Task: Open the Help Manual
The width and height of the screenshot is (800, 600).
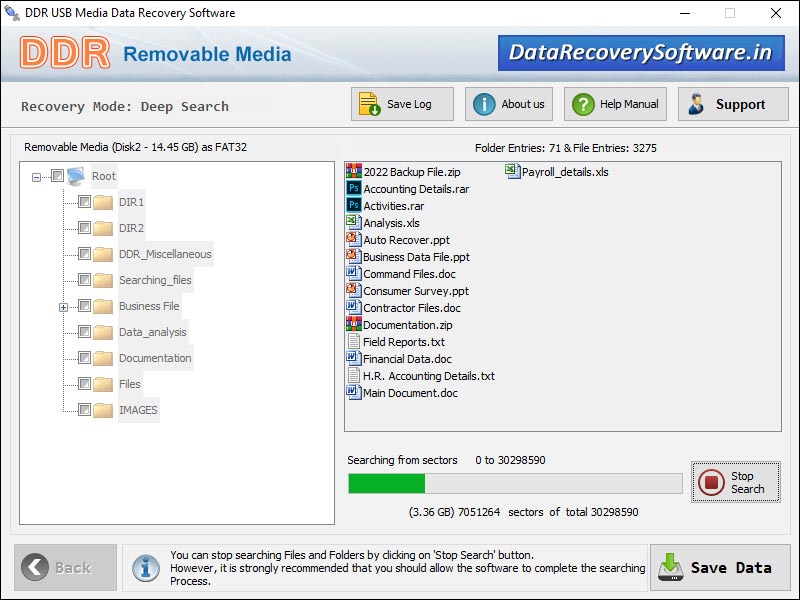Action: (x=614, y=103)
